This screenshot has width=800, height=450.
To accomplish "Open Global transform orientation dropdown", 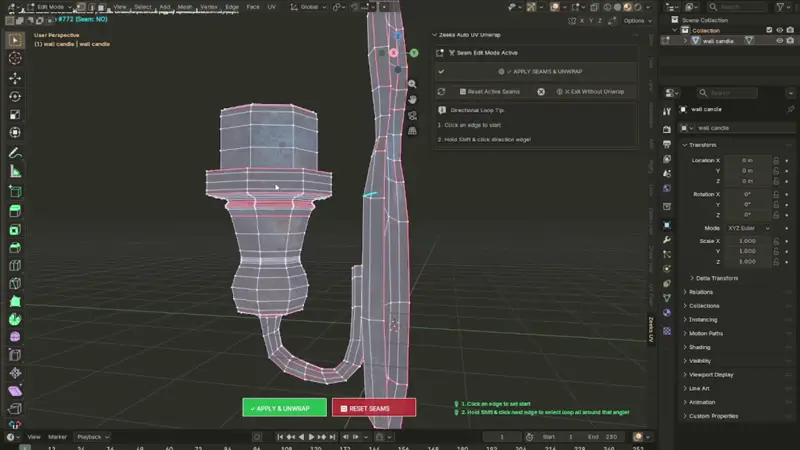I will pos(309,7).
